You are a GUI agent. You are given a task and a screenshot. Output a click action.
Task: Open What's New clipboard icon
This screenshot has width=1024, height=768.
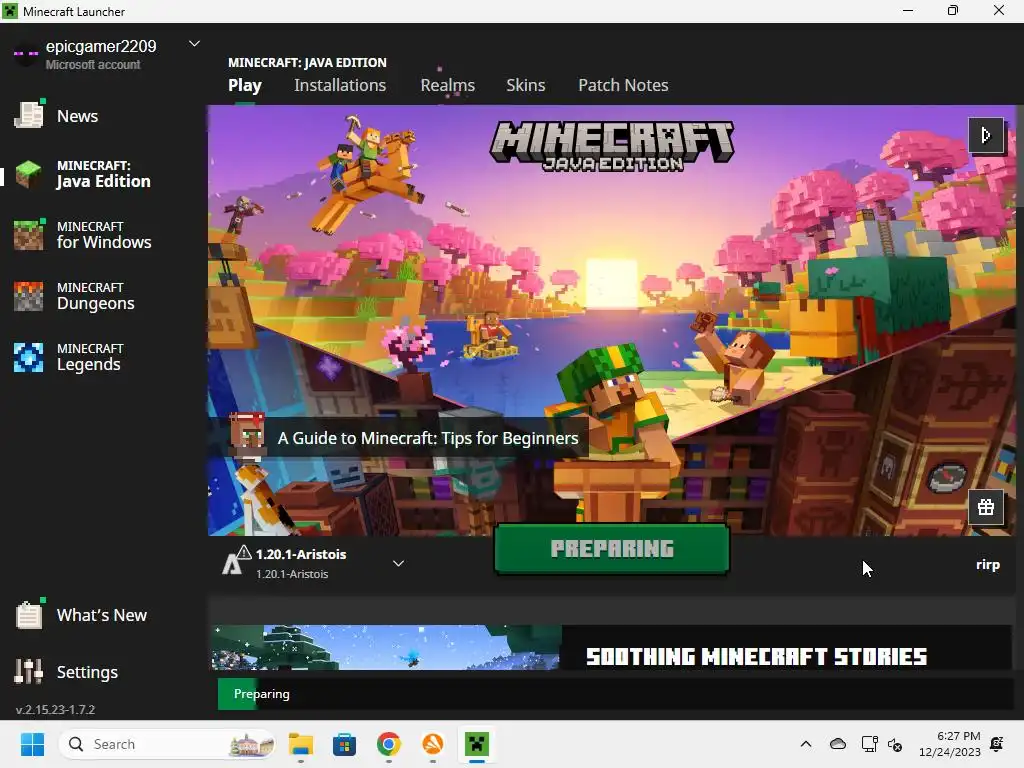[29, 615]
